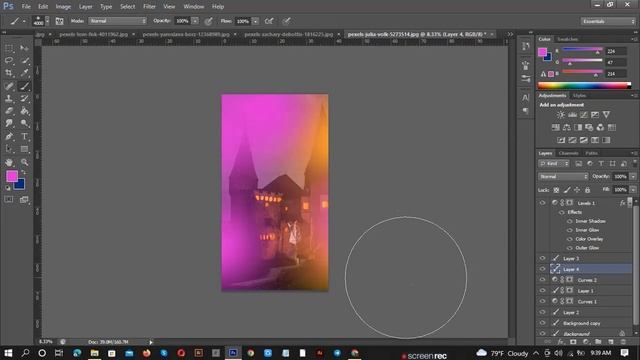Select the Clone Stamp tool
640x360 pixels.
tap(9, 98)
